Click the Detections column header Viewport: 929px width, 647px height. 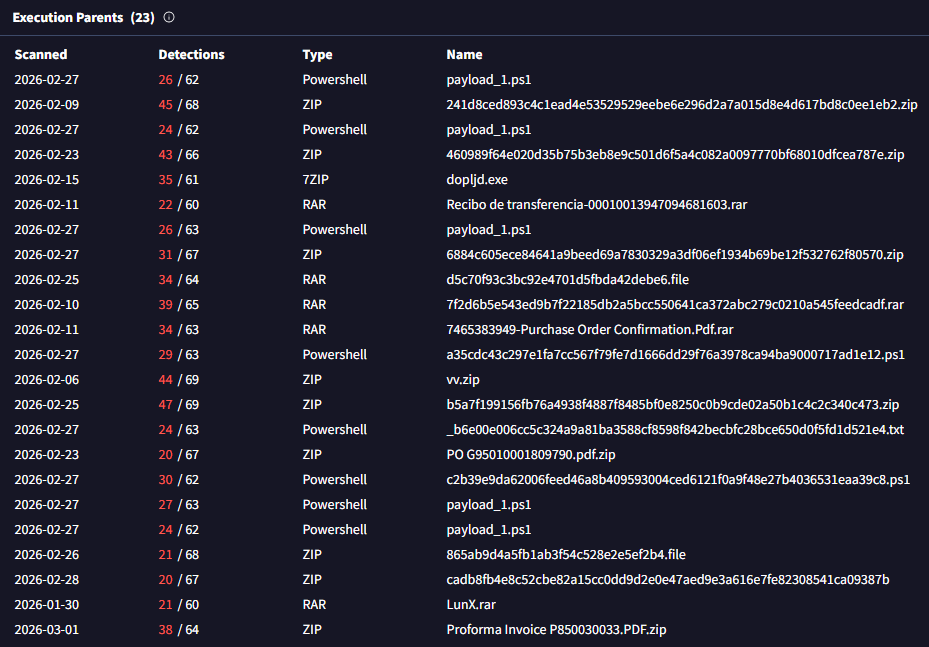point(191,55)
